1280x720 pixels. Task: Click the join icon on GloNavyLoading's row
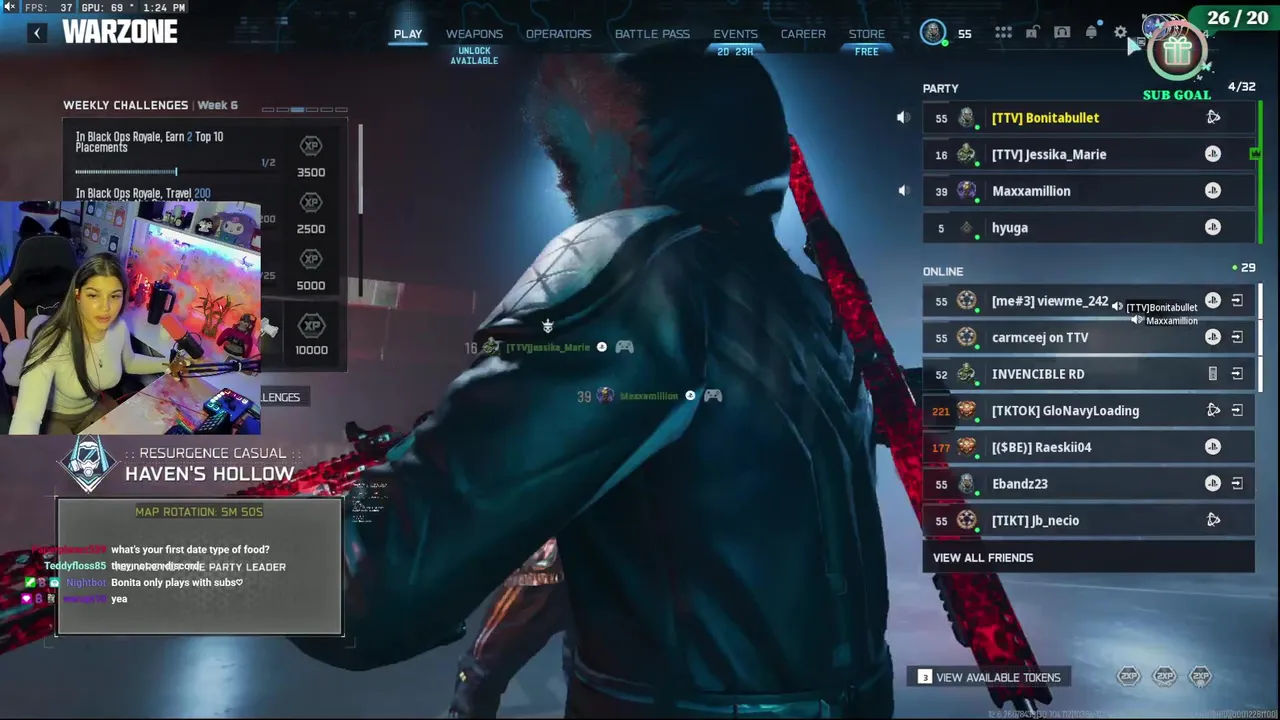[1237, 410]
